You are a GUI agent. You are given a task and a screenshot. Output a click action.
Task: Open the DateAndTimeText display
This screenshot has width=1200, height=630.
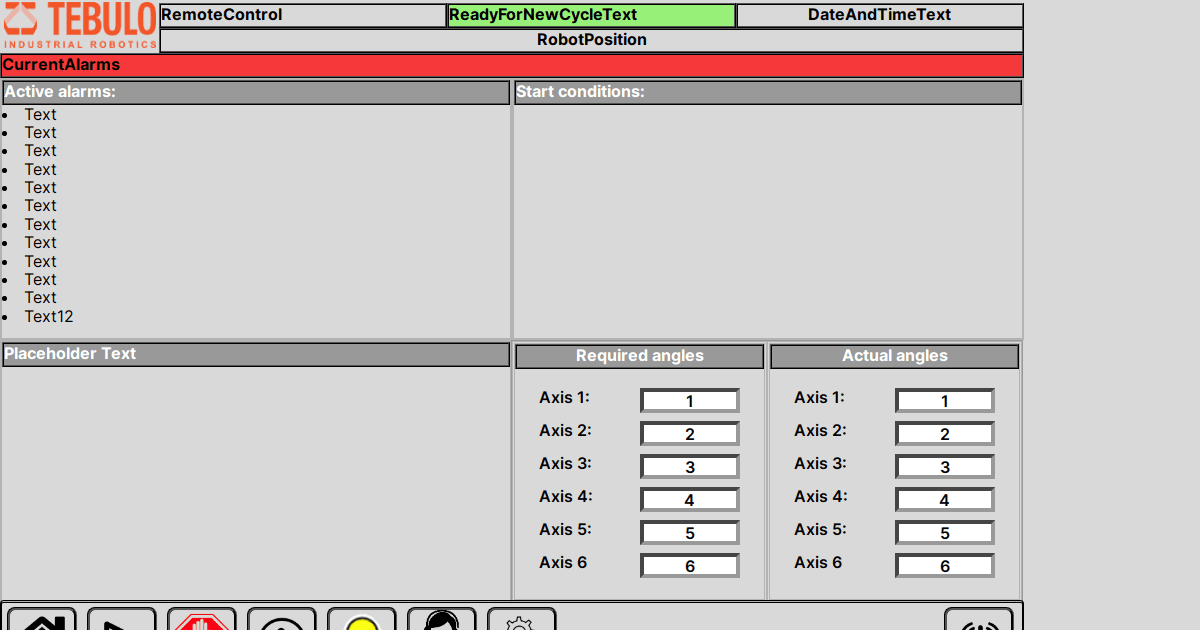pos(879,15)
